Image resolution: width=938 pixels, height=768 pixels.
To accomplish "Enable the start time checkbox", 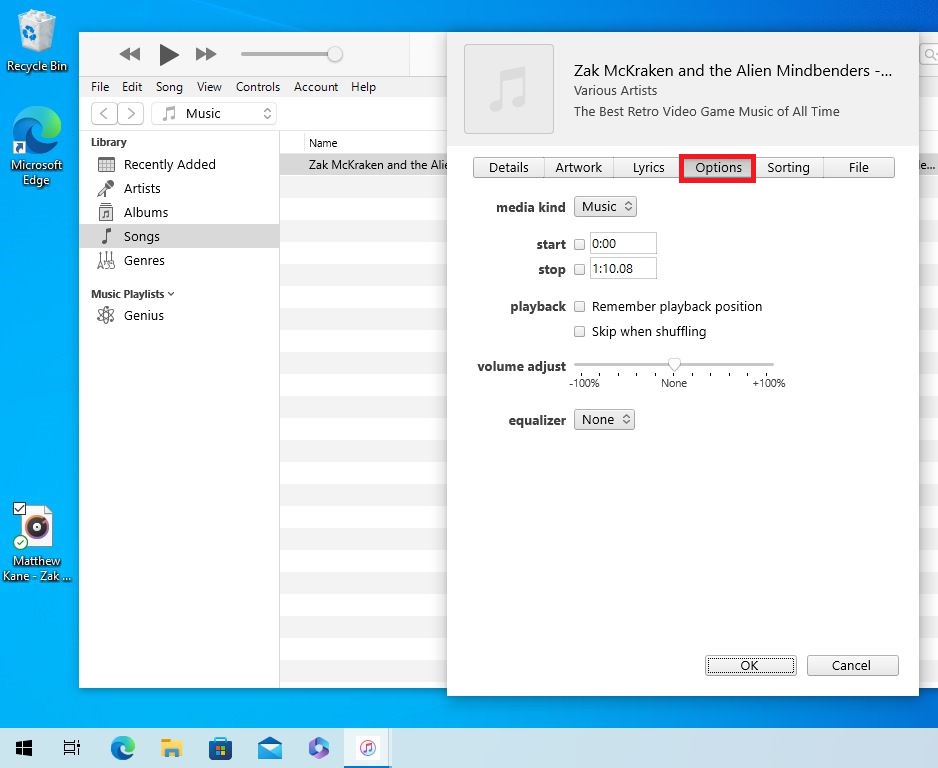I will pos(579,244).
